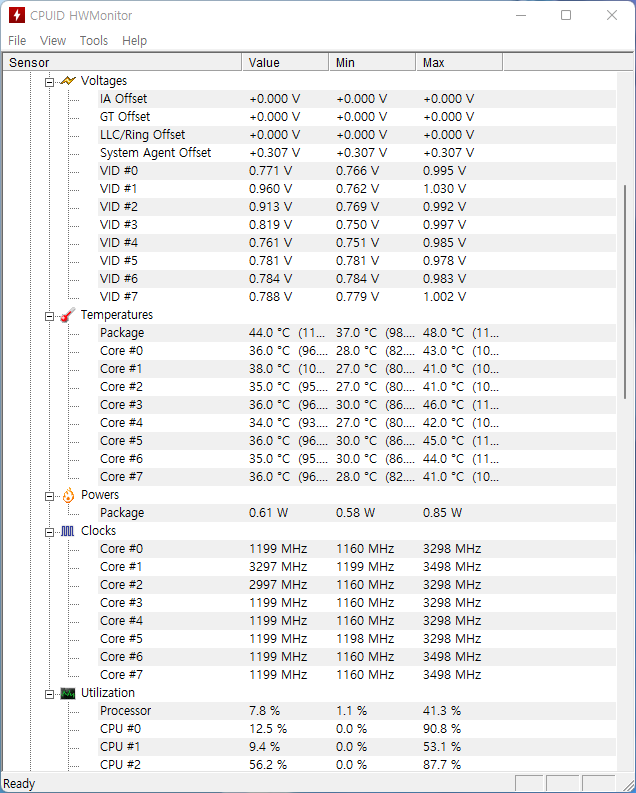
Task: Click the 41.3 % max processor utilization
Action: tap(442, 711)
